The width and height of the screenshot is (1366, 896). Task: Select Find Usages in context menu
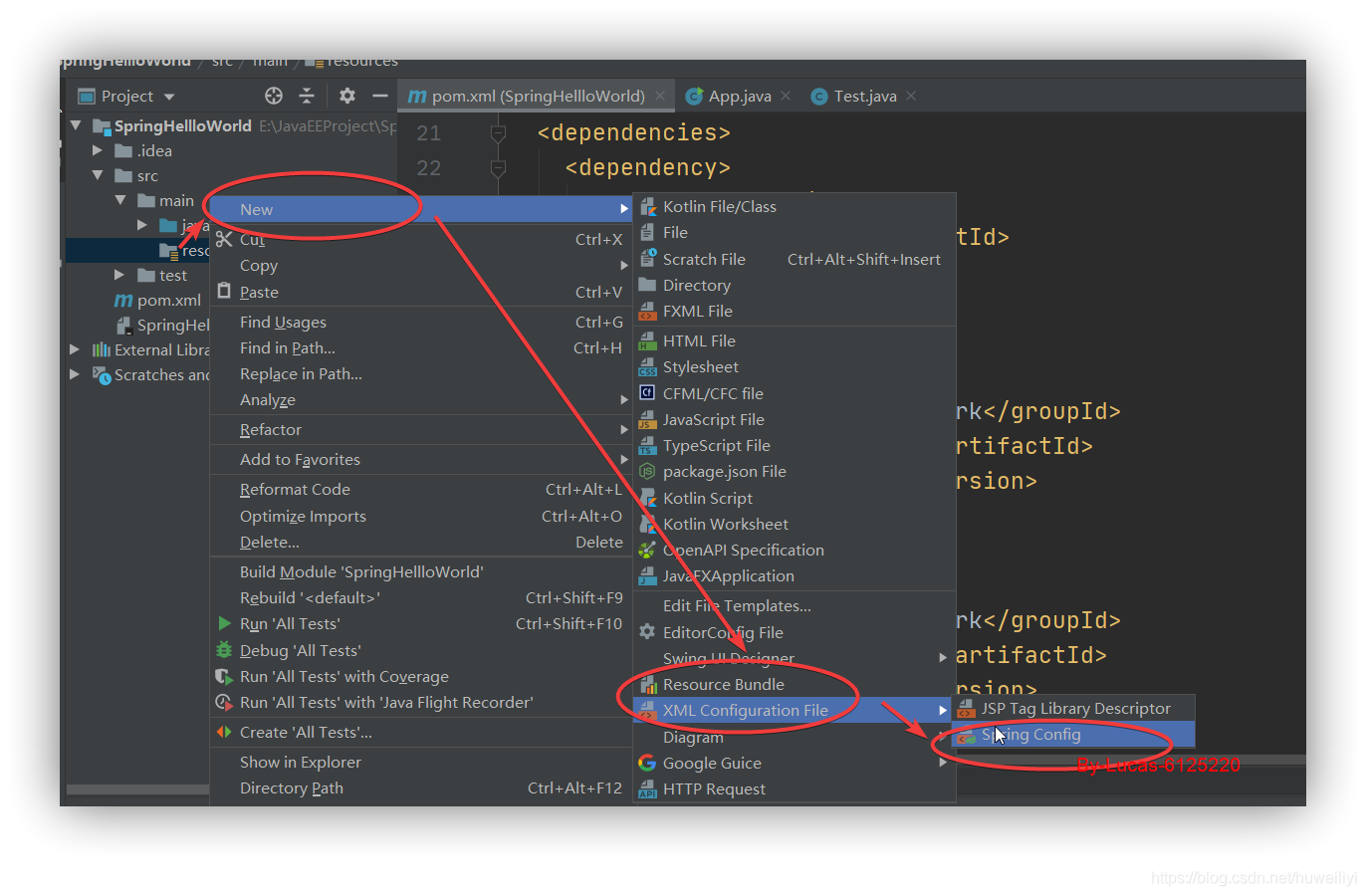421,322
